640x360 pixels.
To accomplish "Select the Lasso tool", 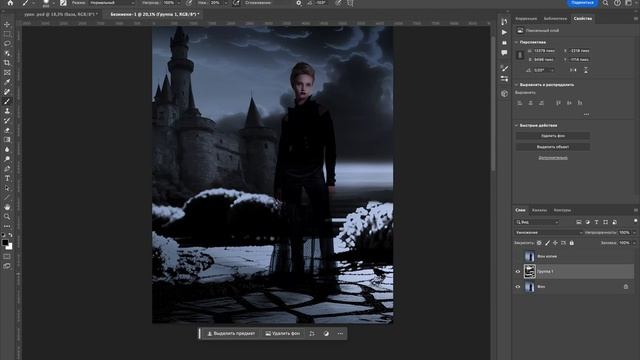I will [x=7, y=43].
